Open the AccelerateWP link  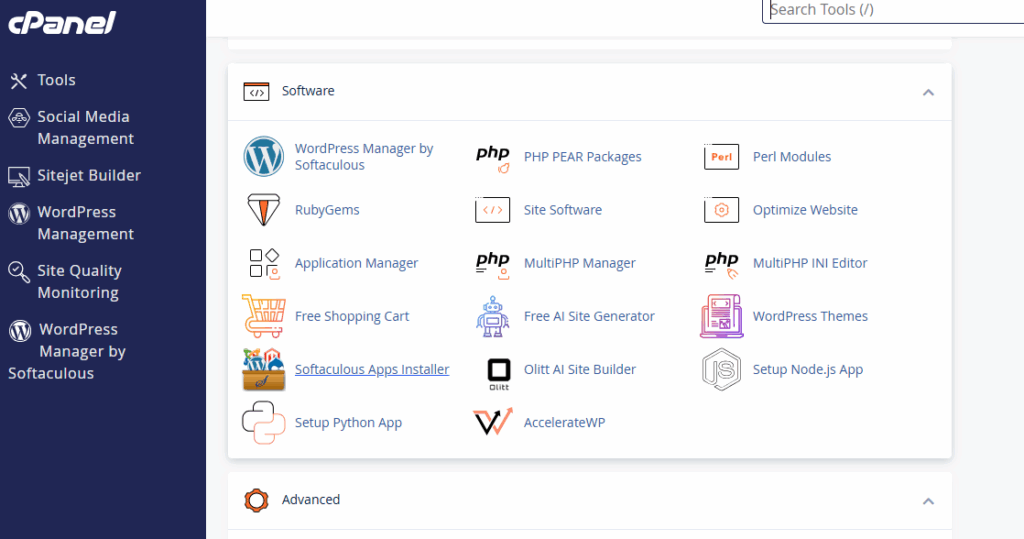(564, 423)
